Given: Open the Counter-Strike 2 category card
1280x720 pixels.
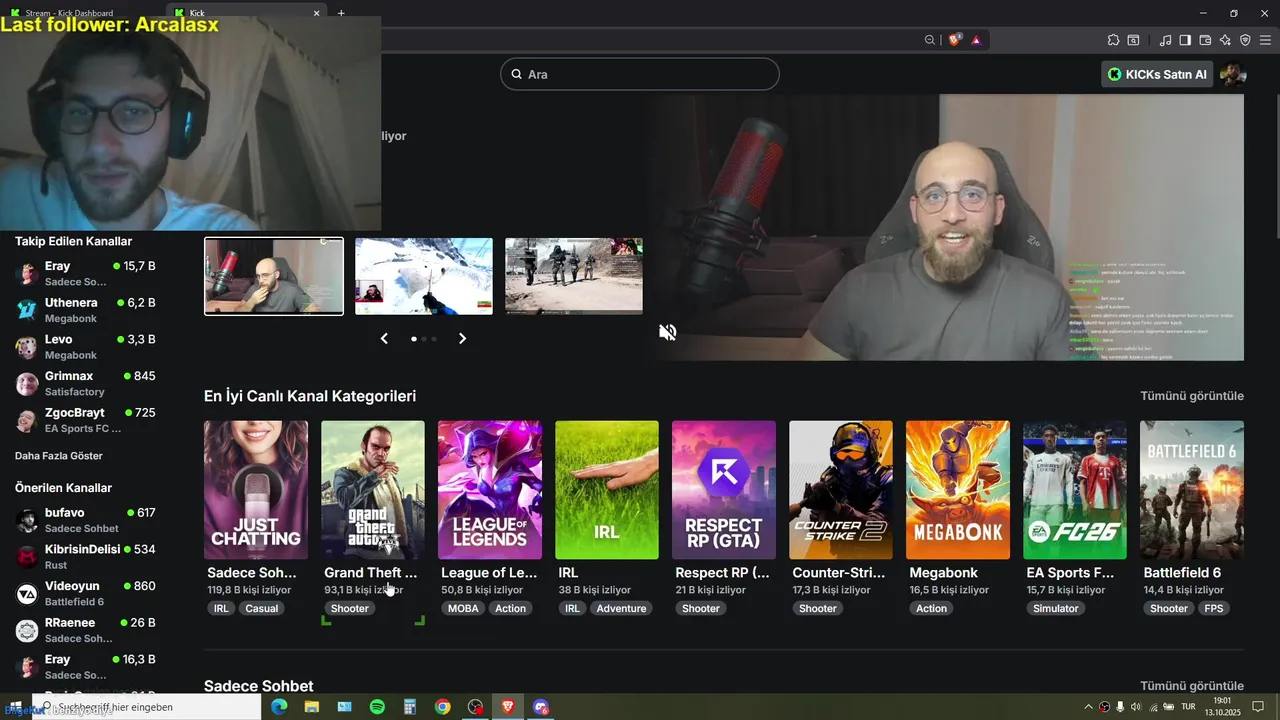Looking at the screenshot, I should (841, 490).
